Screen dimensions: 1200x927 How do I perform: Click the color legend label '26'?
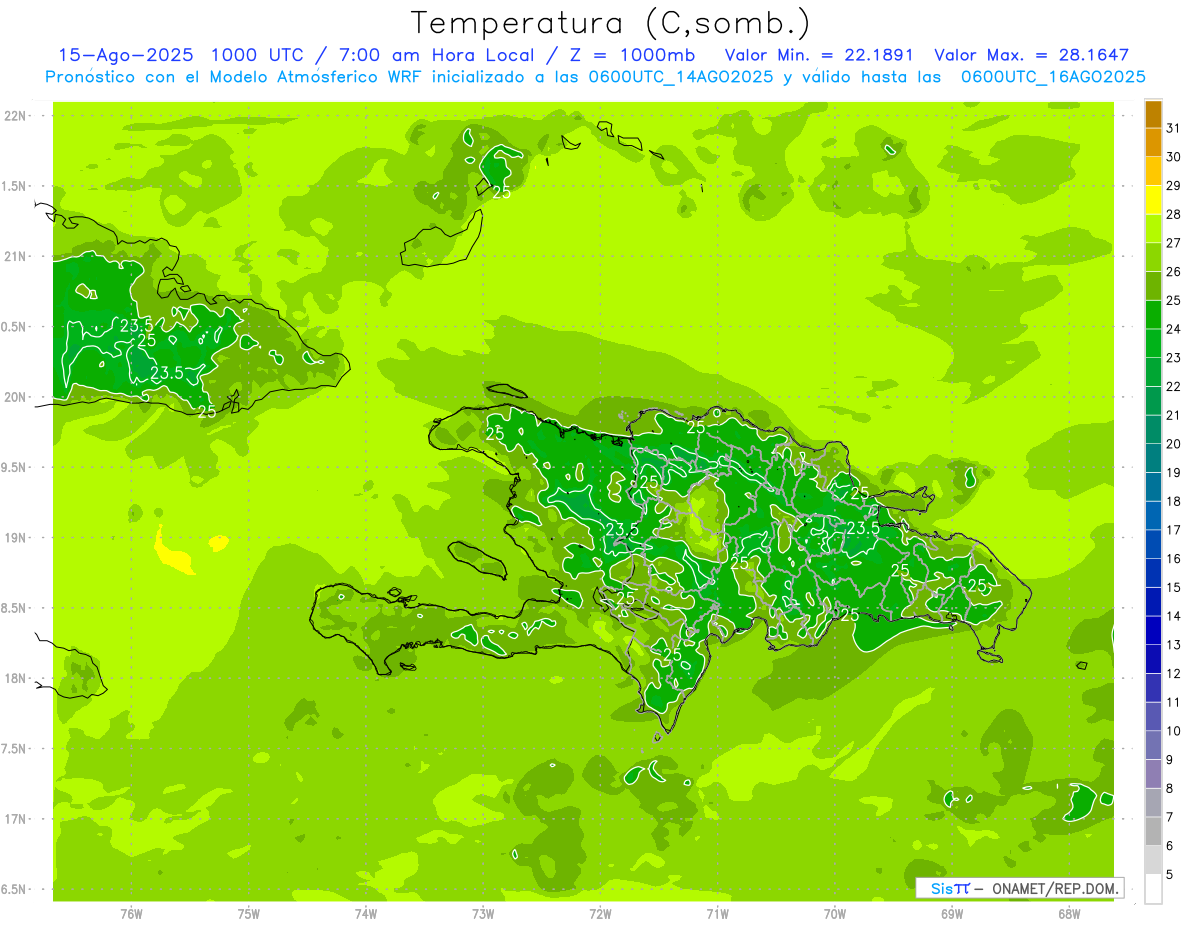[1174, 272]
